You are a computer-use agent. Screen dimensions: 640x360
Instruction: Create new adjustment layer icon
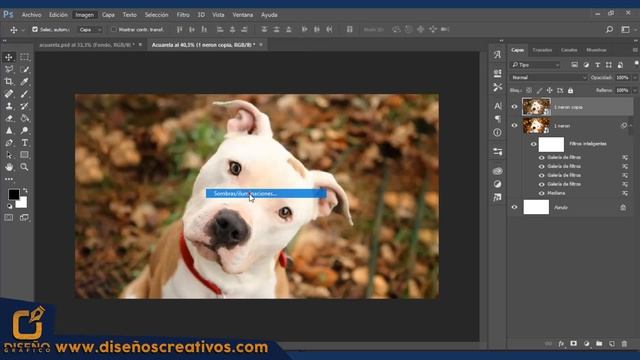pyautogui.click(x=587, y=344)
